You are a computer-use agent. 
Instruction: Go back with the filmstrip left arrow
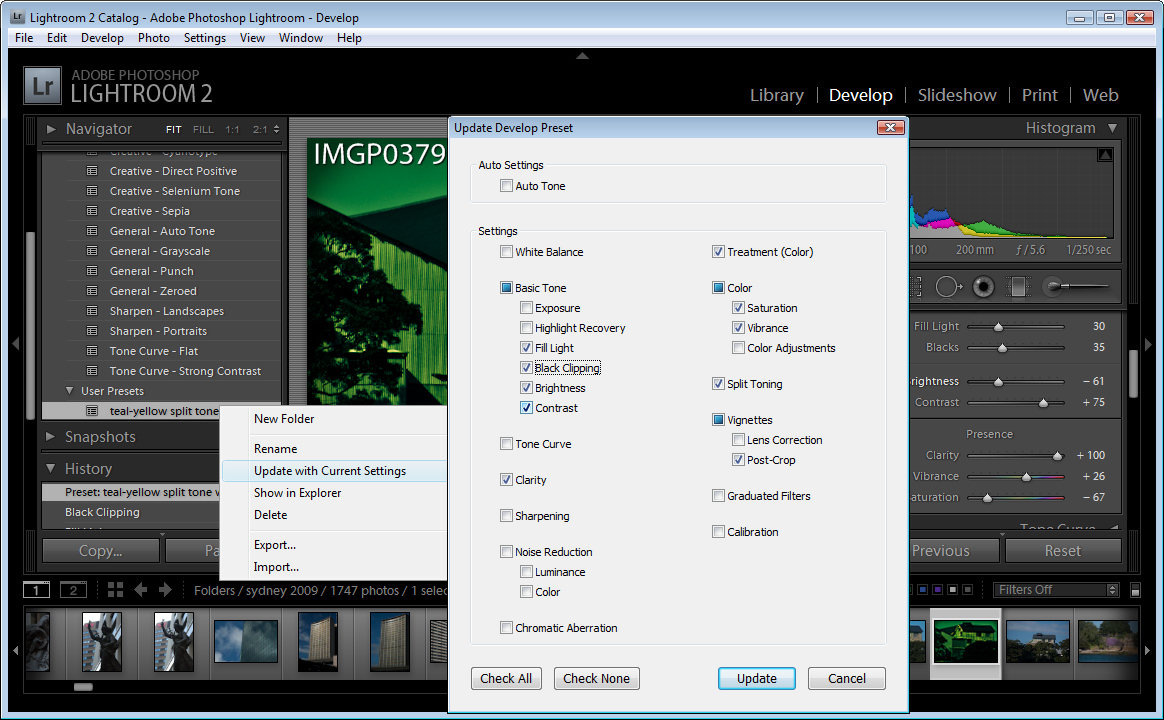[x=140, y=590]
